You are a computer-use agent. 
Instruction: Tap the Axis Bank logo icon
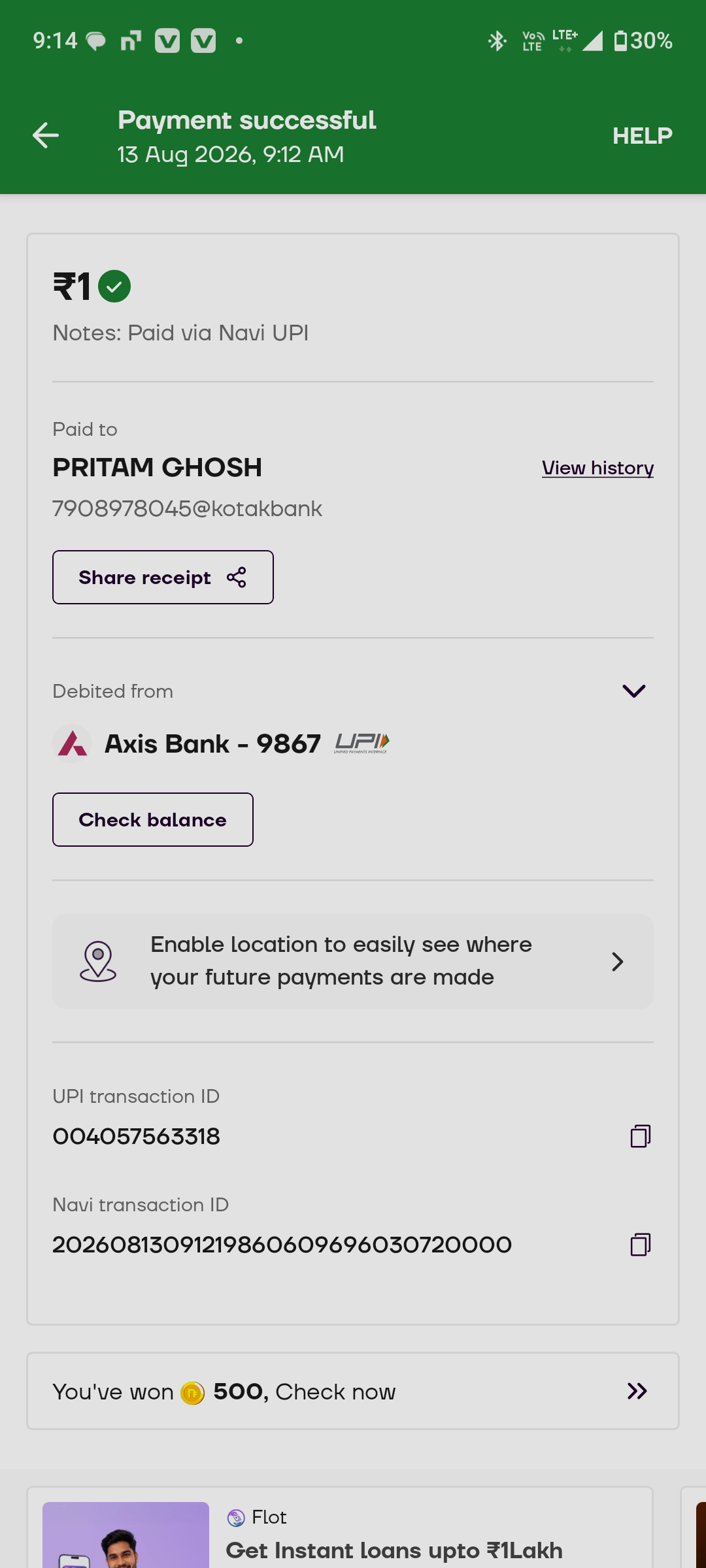(72, 743)
